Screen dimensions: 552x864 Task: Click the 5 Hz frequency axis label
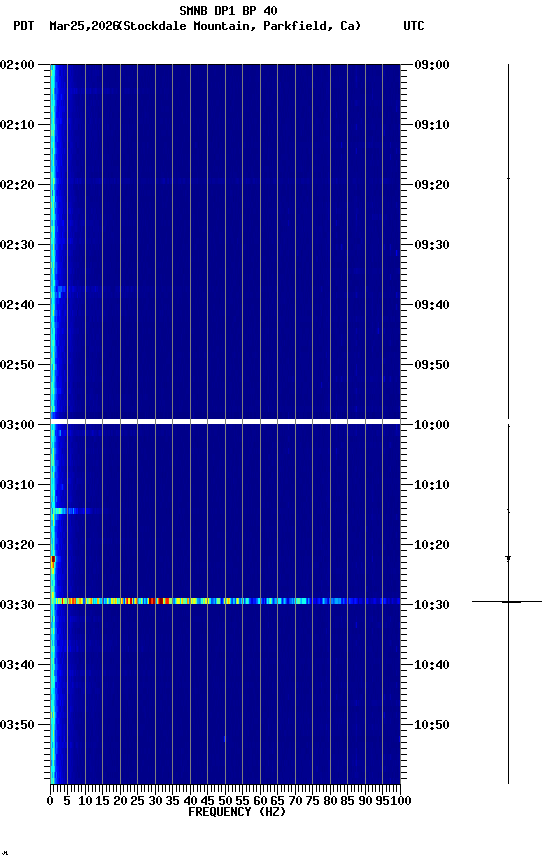point(67,801)
